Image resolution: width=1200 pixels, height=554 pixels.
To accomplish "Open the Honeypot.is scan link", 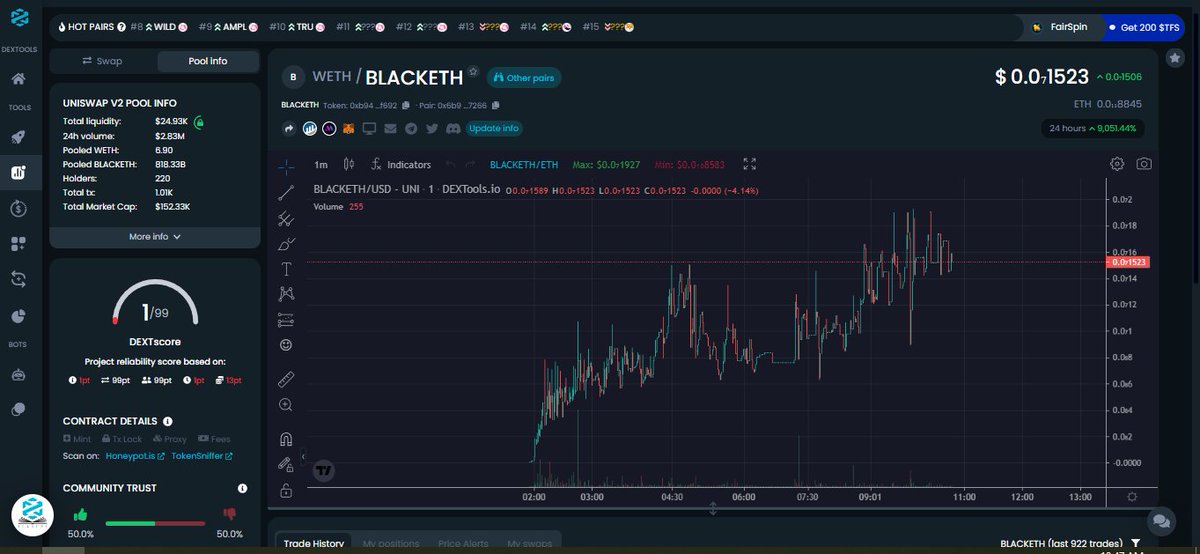I will 135,456.
